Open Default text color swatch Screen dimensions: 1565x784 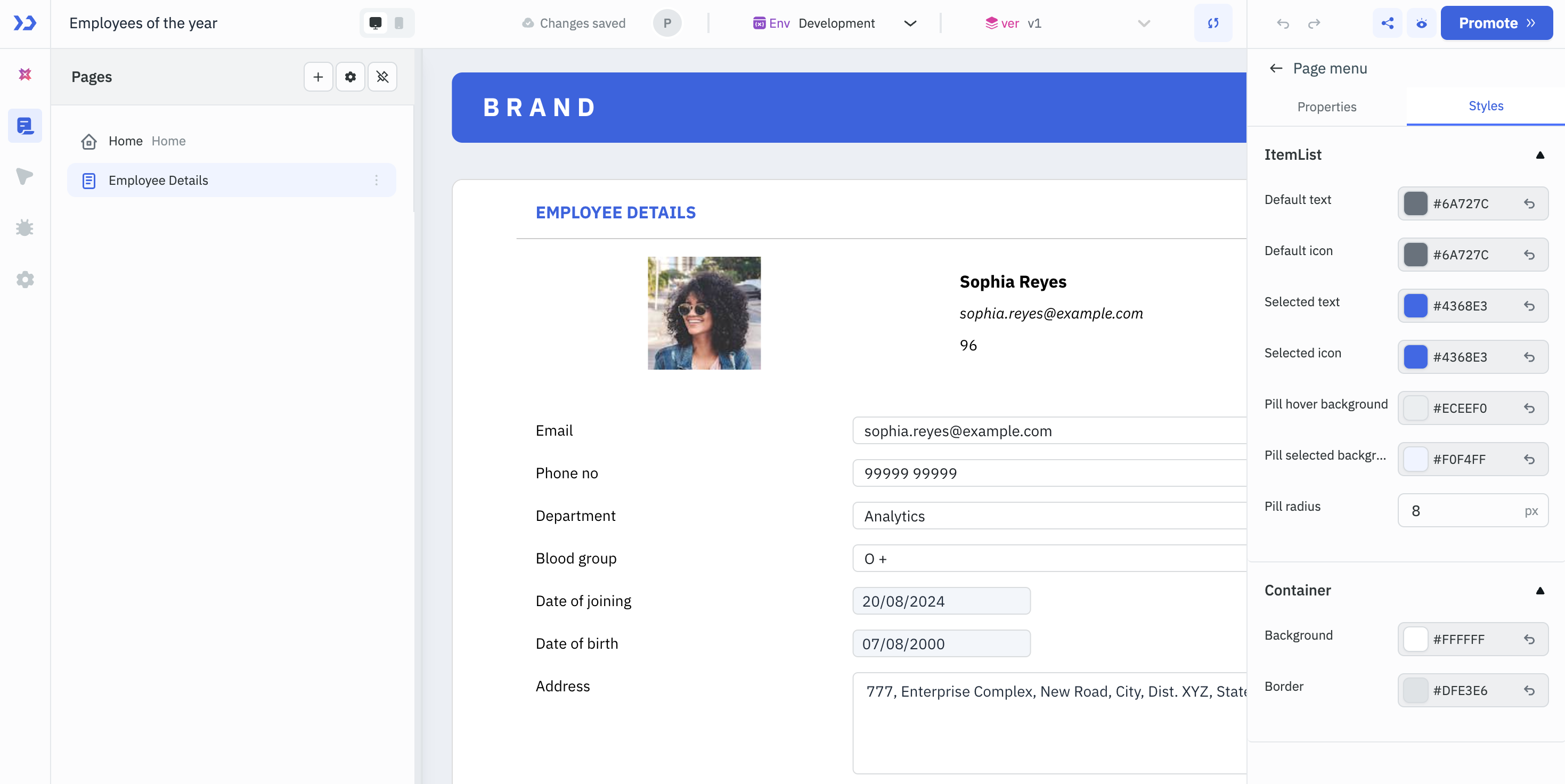pos(1415,203)
